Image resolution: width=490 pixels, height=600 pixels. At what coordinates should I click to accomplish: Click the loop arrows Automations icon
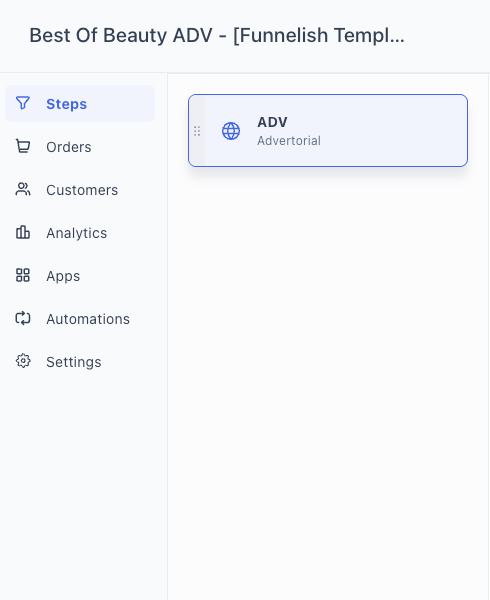point(23,318)
